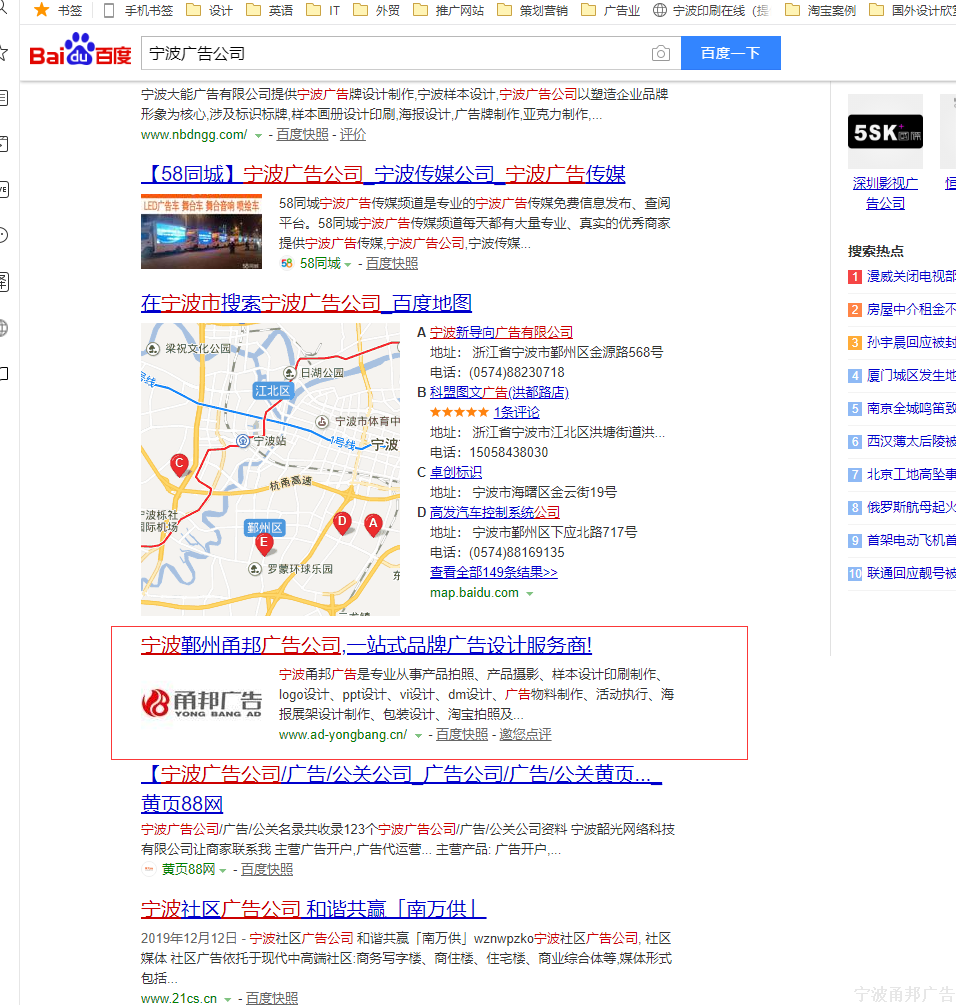Open the 书签 bookmarks star
The width and height of the screenshot is (956, 1005).
(x=58, y=10)
